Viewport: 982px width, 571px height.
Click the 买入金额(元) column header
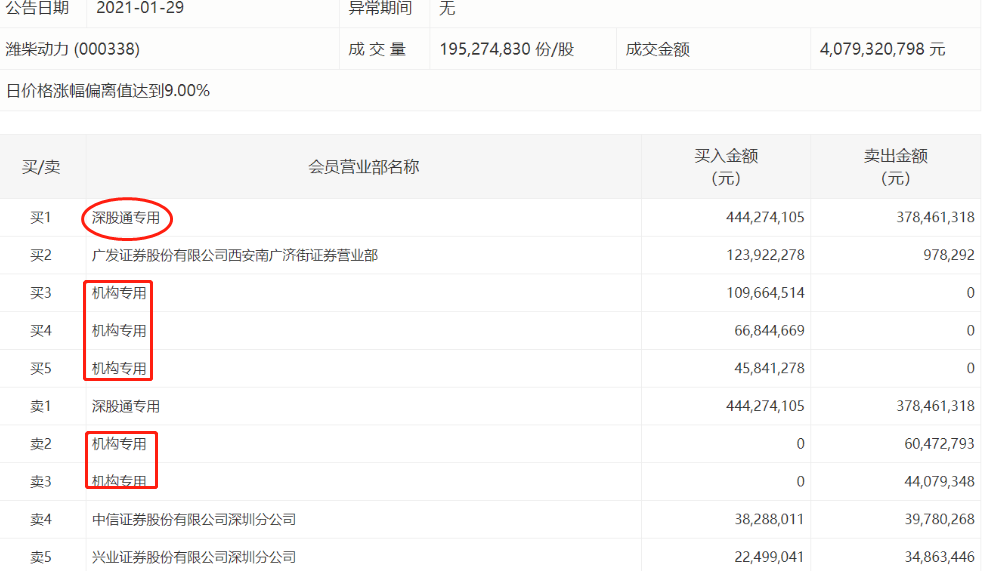726,167
